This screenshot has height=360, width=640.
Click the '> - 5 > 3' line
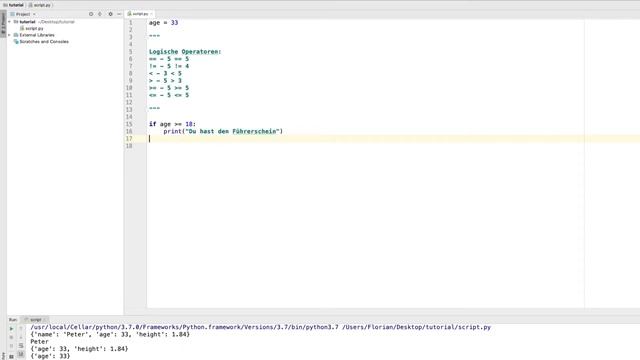coord(165,81)
